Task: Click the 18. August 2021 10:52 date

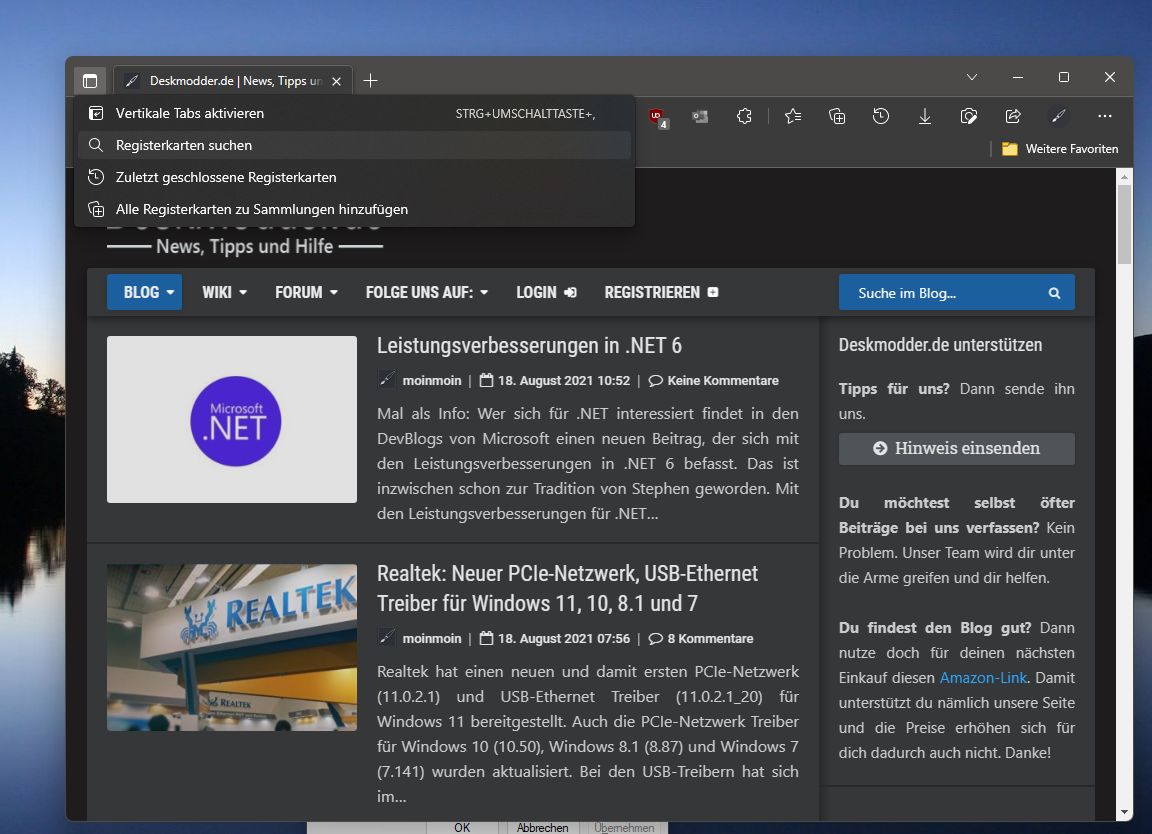Action: 564,381
